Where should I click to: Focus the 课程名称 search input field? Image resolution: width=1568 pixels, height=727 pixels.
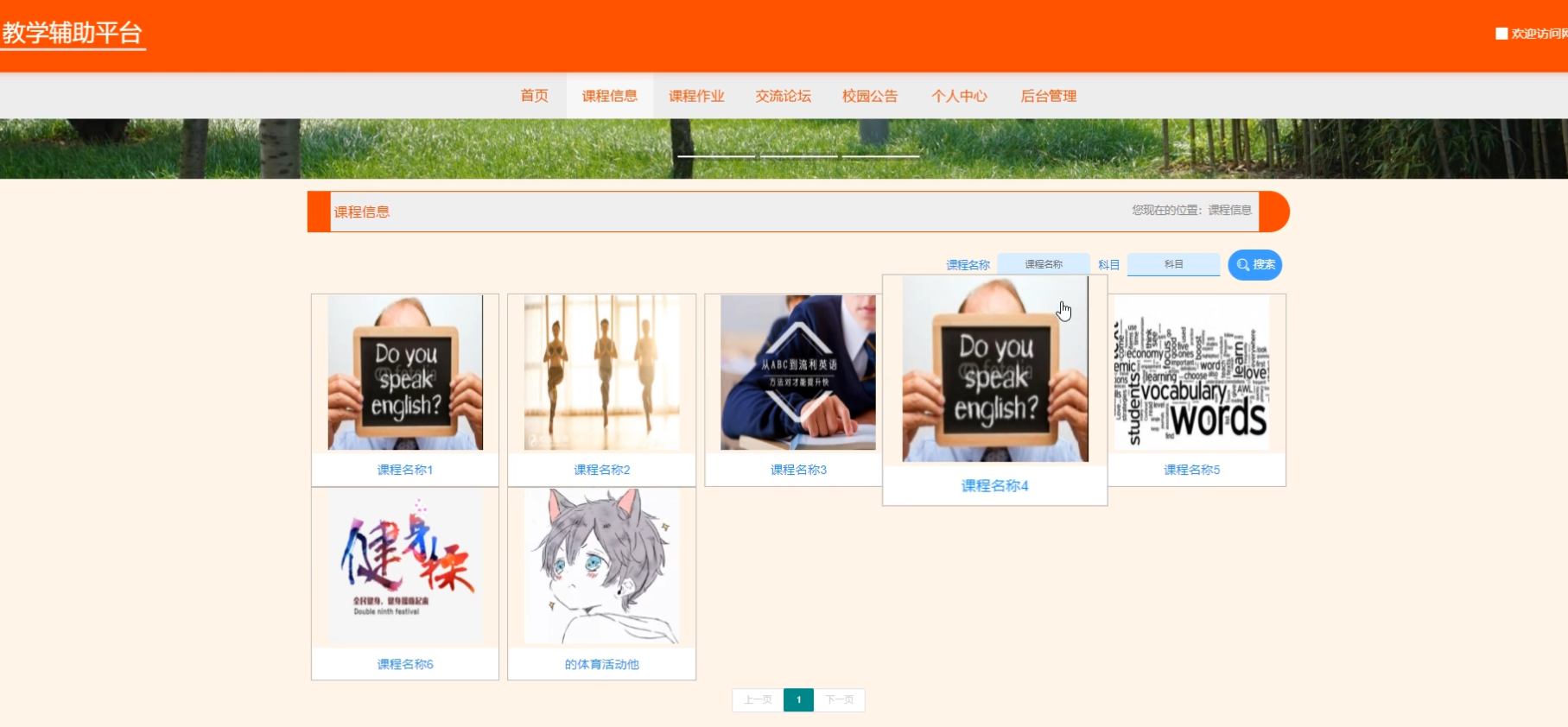point(1043,264)
